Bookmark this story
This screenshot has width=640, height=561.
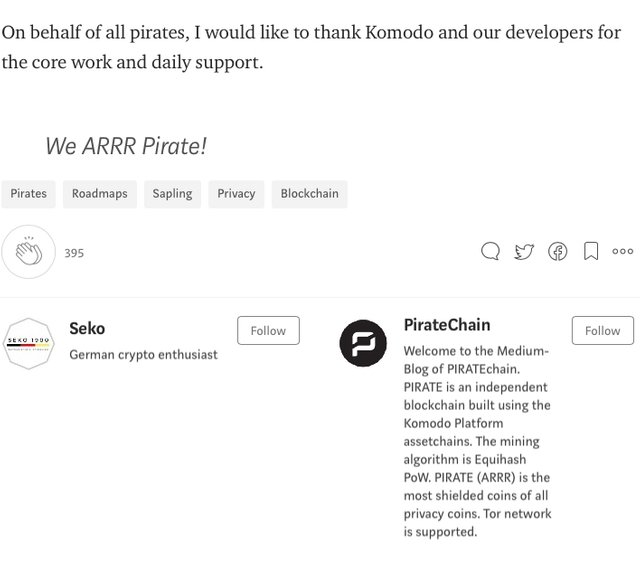click(x=591, y=251)
